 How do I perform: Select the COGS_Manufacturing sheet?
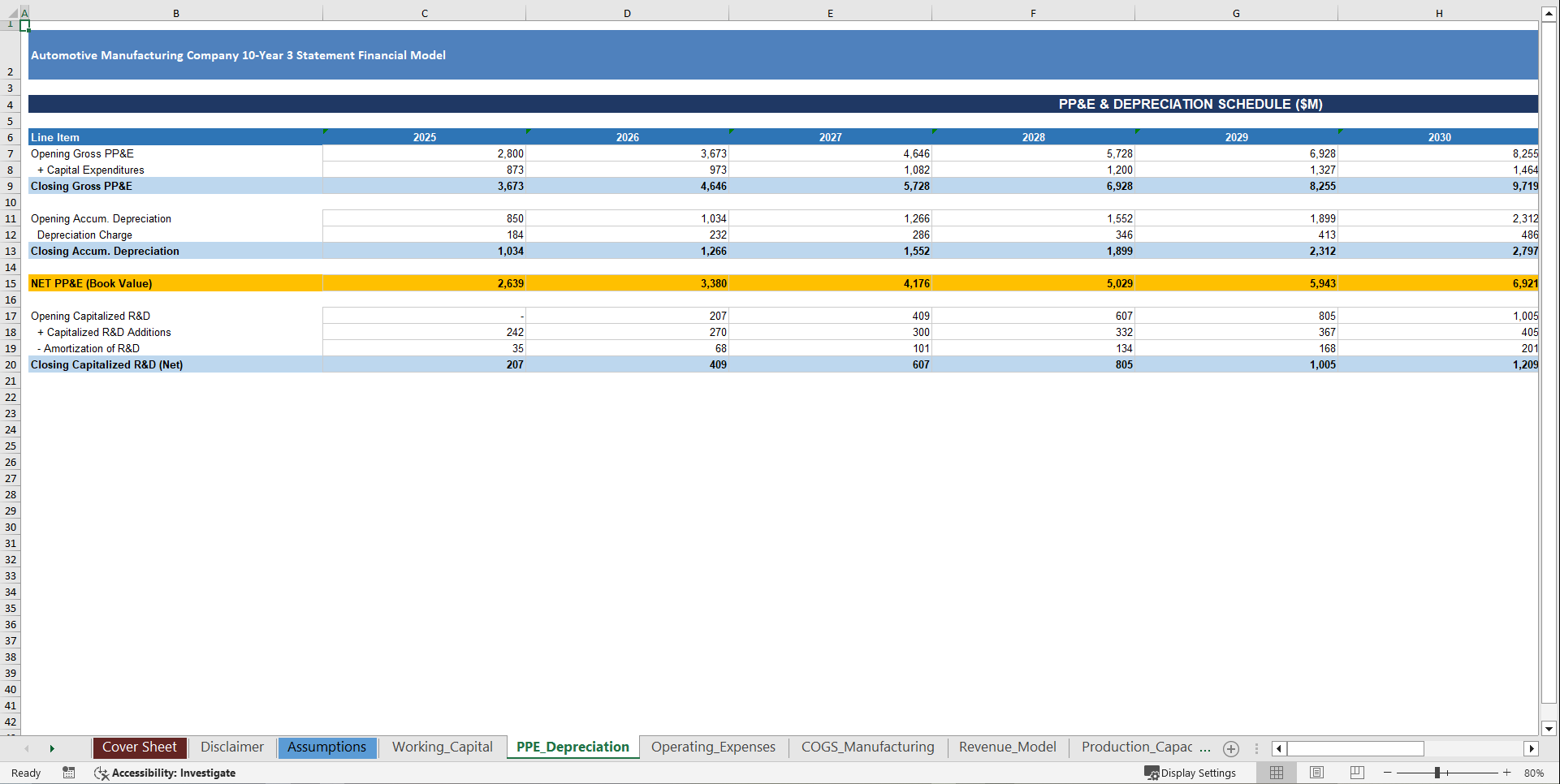point(867,747)
